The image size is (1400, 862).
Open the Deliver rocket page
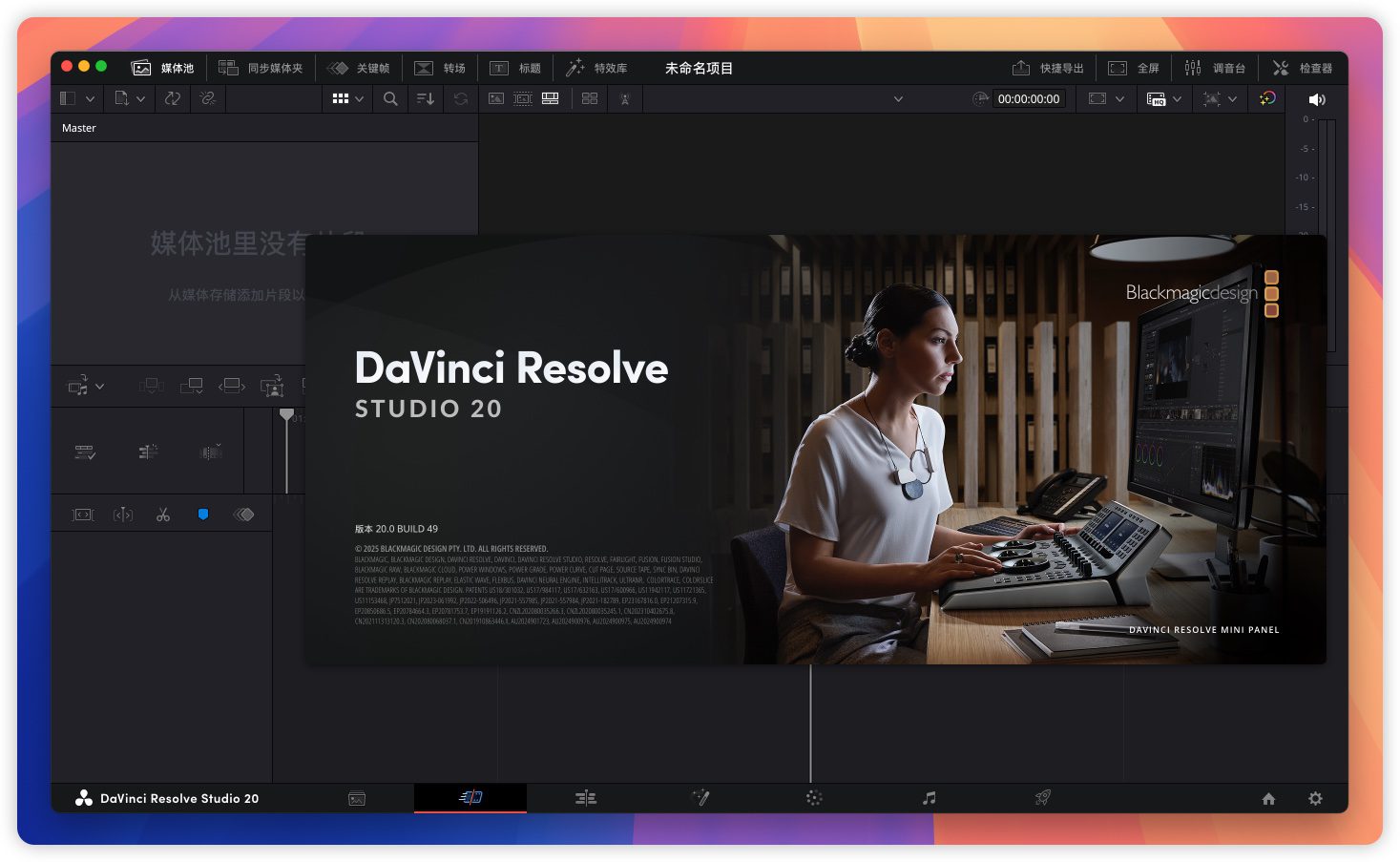(x=1043, y=798)
